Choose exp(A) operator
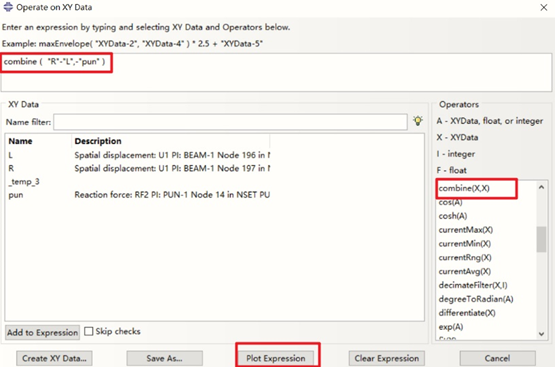The image size is (555, 367). point(451,327)
